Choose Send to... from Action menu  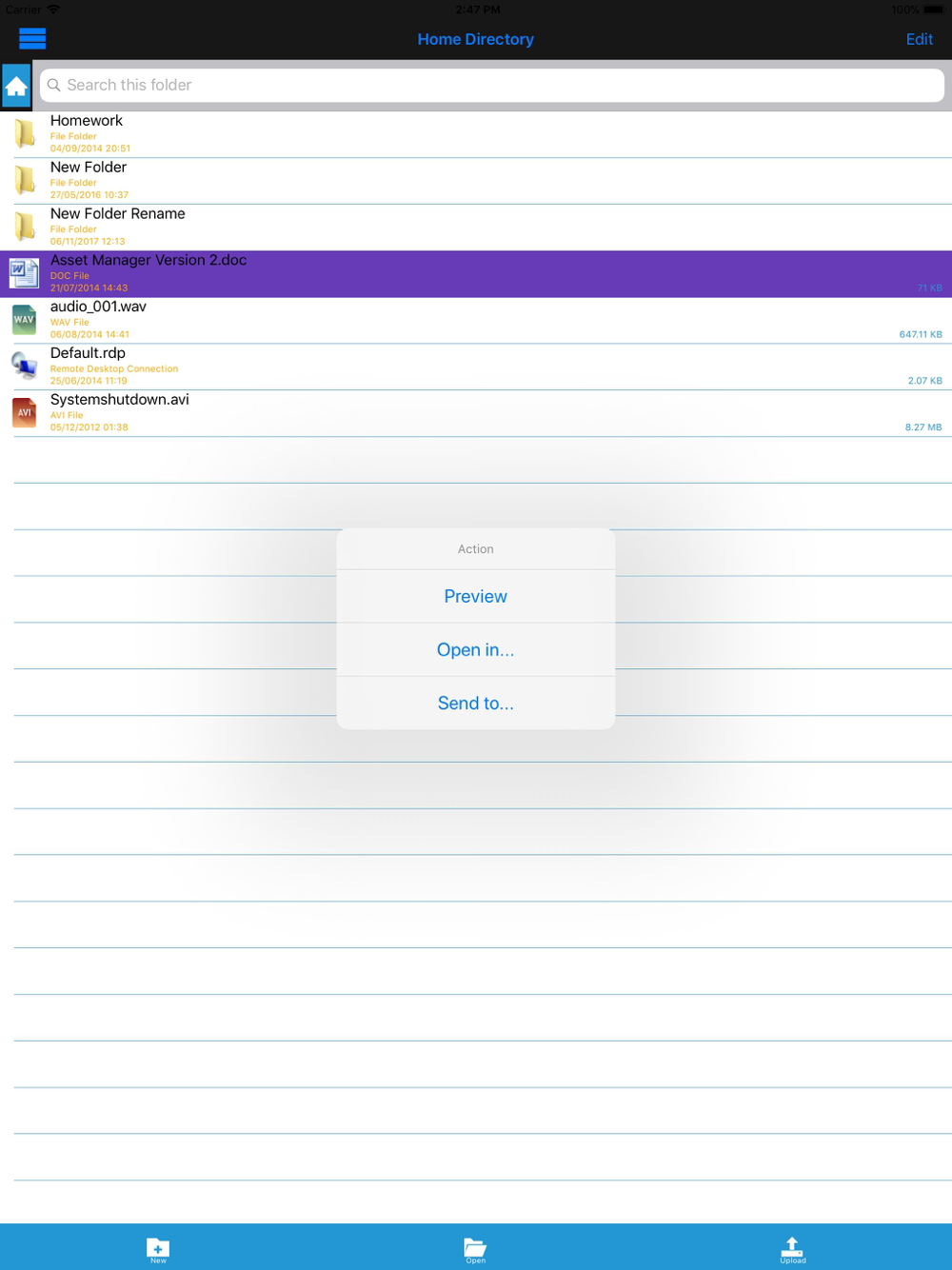click(x=476, y=704)
